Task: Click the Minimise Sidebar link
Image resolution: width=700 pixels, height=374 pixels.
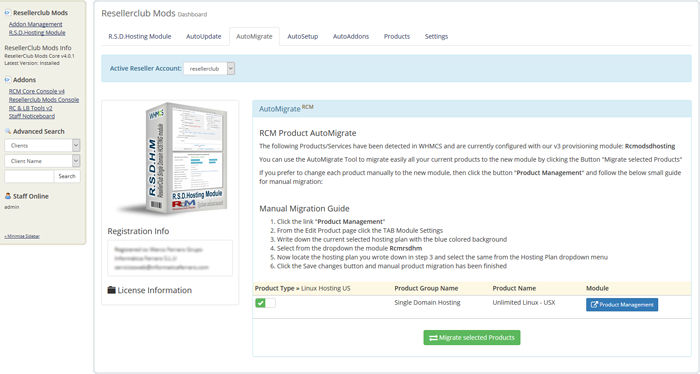Action: [x=22, y=236]
